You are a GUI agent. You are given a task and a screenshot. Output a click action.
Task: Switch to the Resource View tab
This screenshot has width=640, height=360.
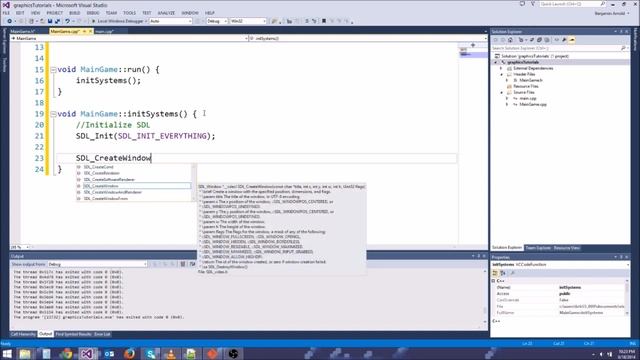coord(567,248)
